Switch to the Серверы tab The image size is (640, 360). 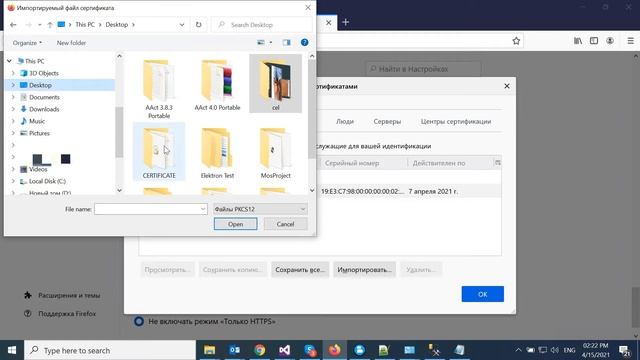click(x=387, y=122)
